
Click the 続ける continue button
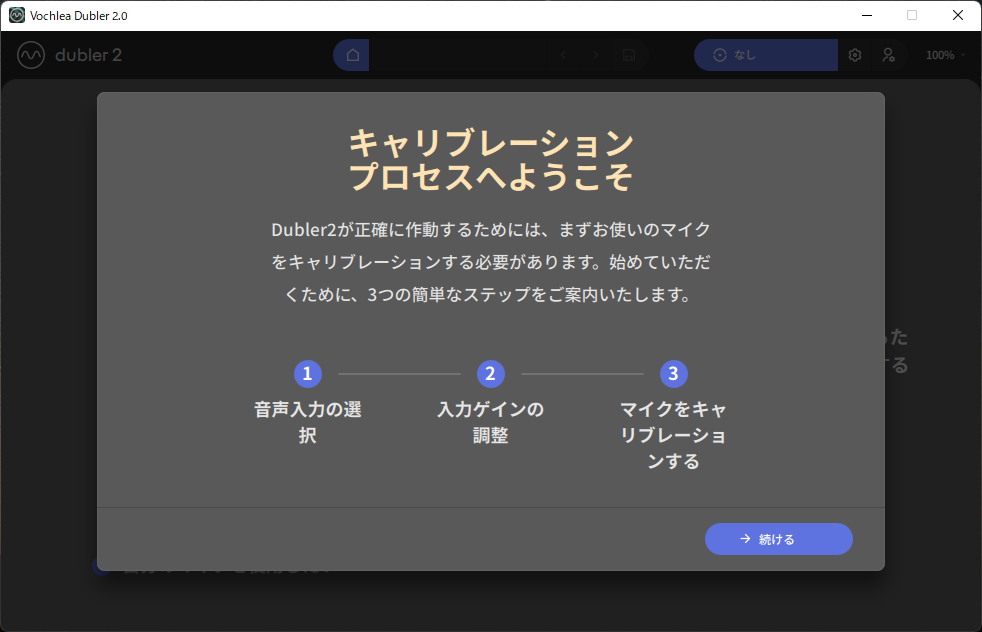778,539
